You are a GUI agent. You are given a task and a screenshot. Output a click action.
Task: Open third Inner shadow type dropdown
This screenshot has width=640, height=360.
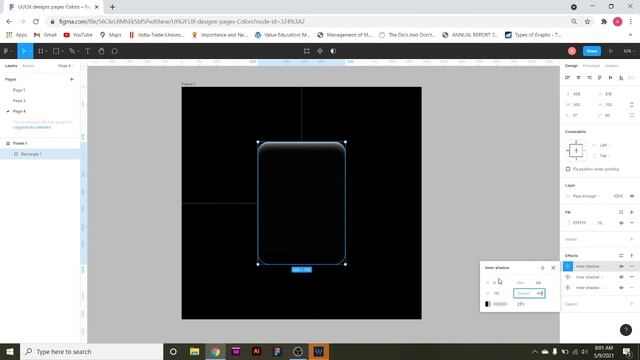pos(589,288)
